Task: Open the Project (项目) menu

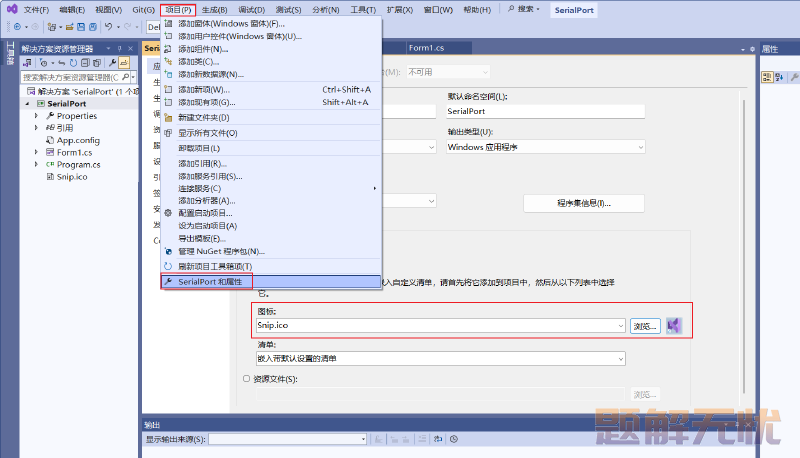Action: 178,10
